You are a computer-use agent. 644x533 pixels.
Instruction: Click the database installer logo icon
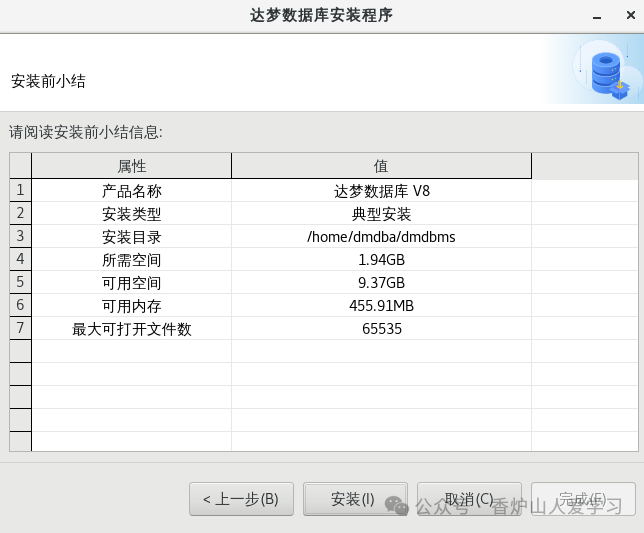[x=609, y=75]
